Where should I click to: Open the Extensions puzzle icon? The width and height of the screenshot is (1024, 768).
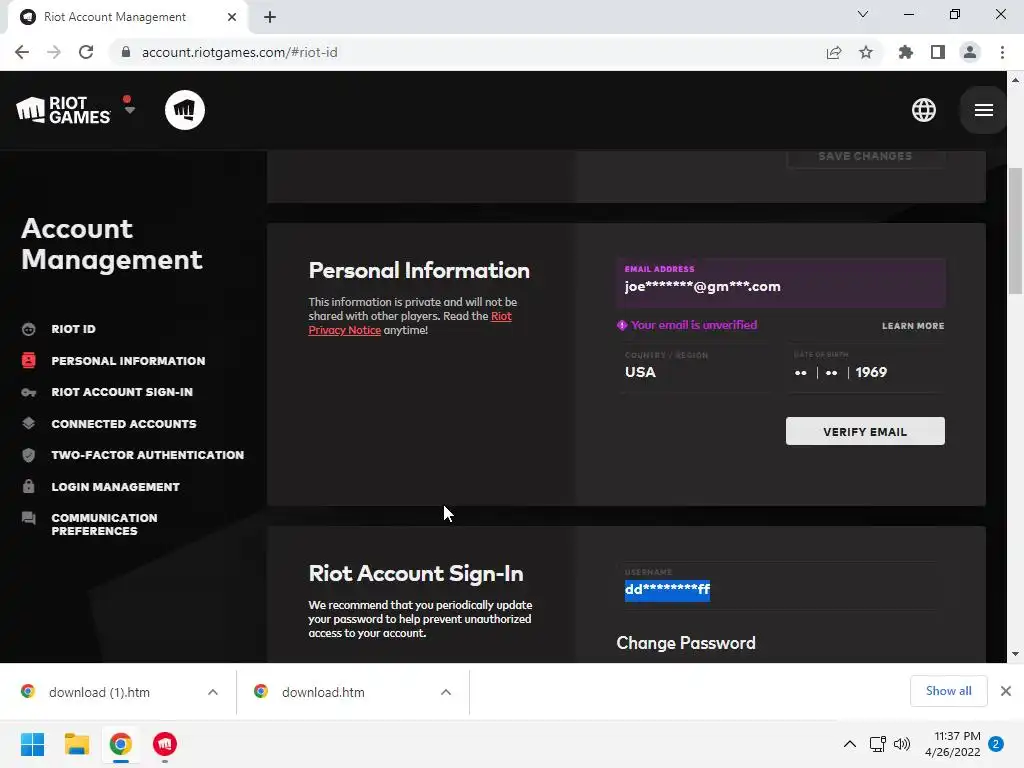[906, 52]
